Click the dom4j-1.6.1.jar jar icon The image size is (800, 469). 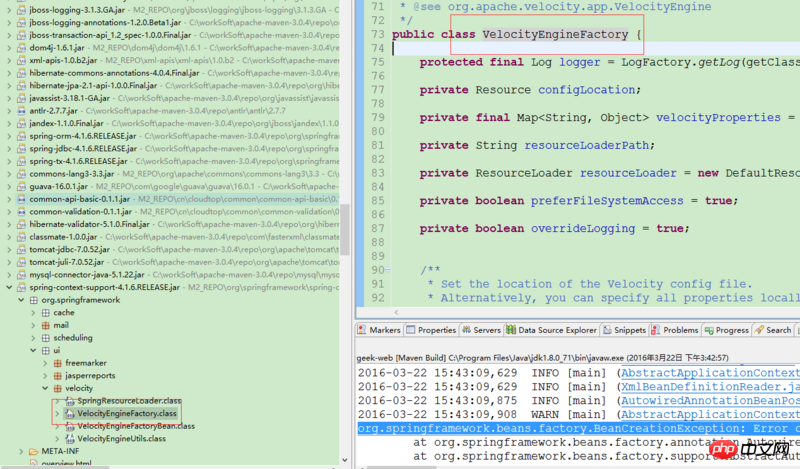(21, 47)
